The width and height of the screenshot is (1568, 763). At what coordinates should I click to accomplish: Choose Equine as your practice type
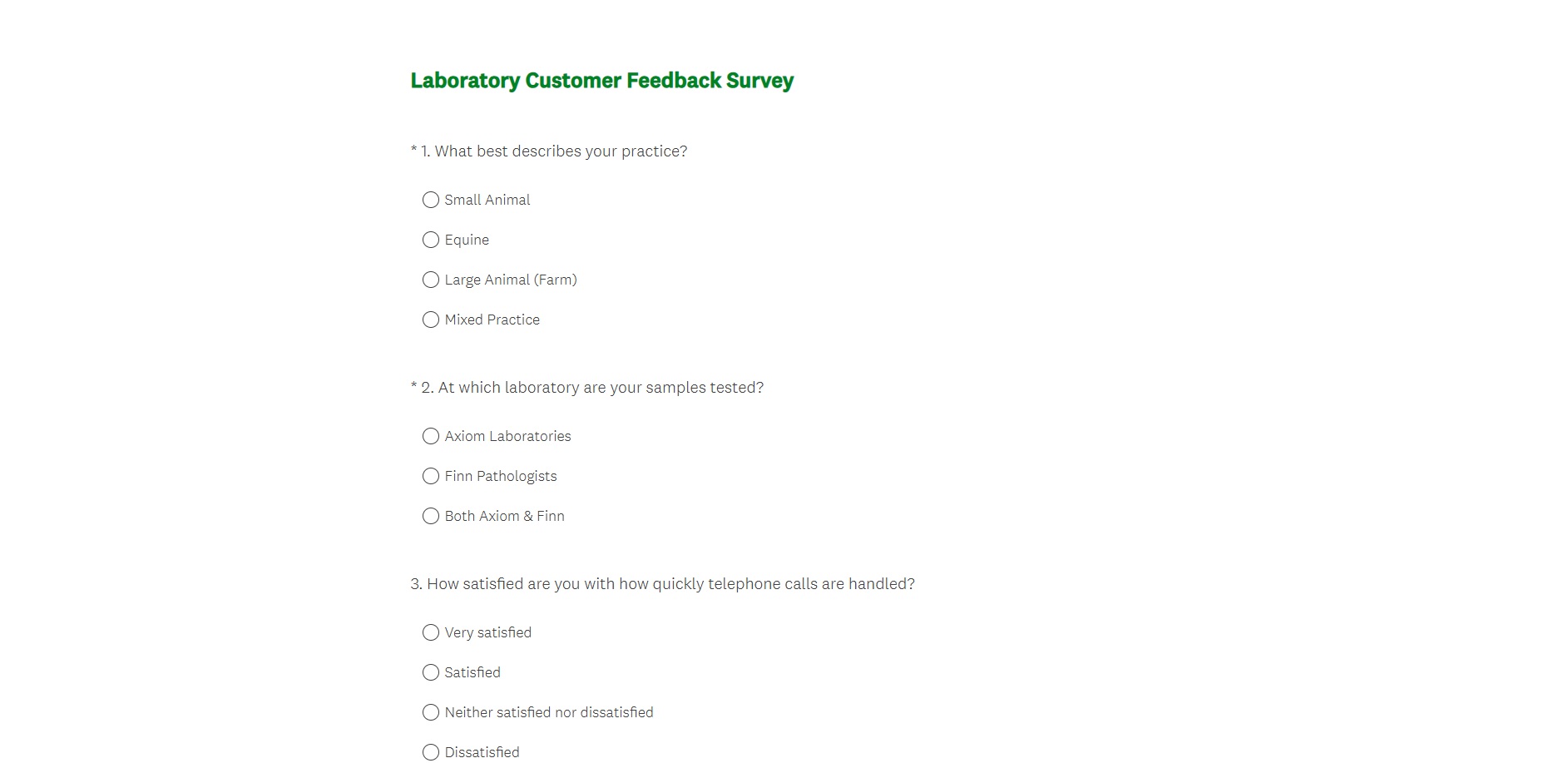pyautogui.click(x=431, y=240)
